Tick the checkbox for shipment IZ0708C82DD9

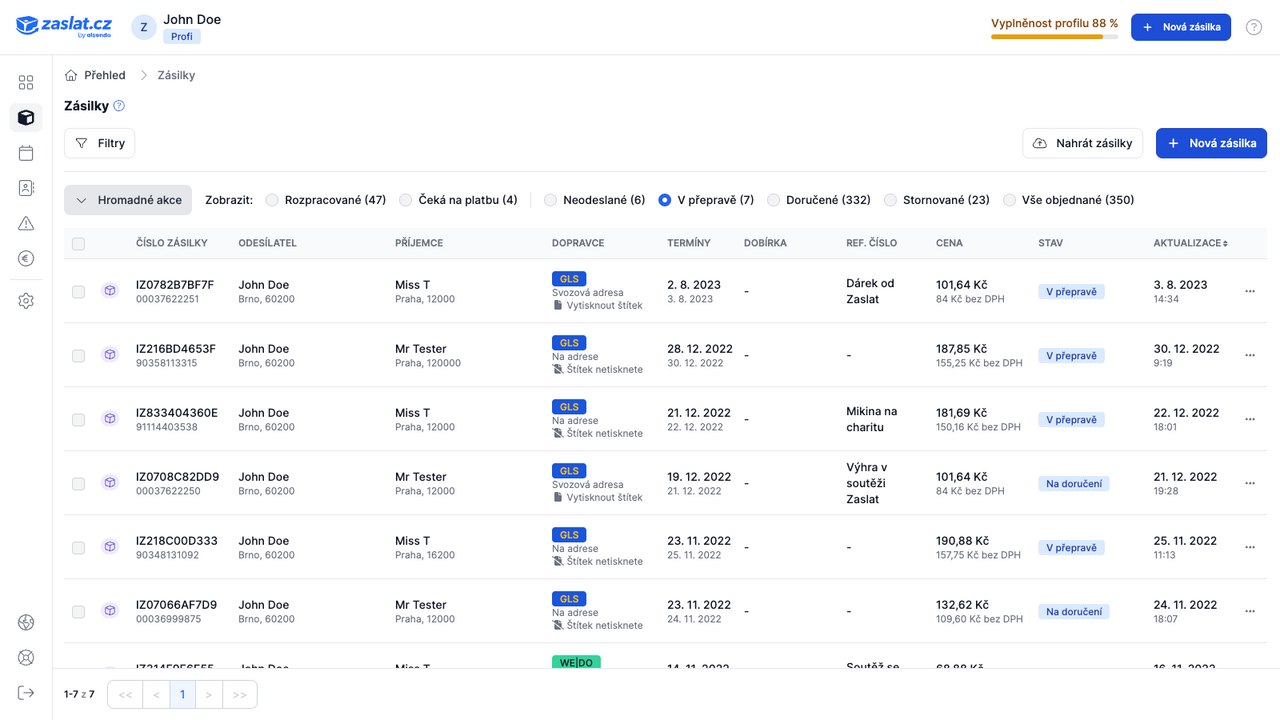[x=78, y=484]
